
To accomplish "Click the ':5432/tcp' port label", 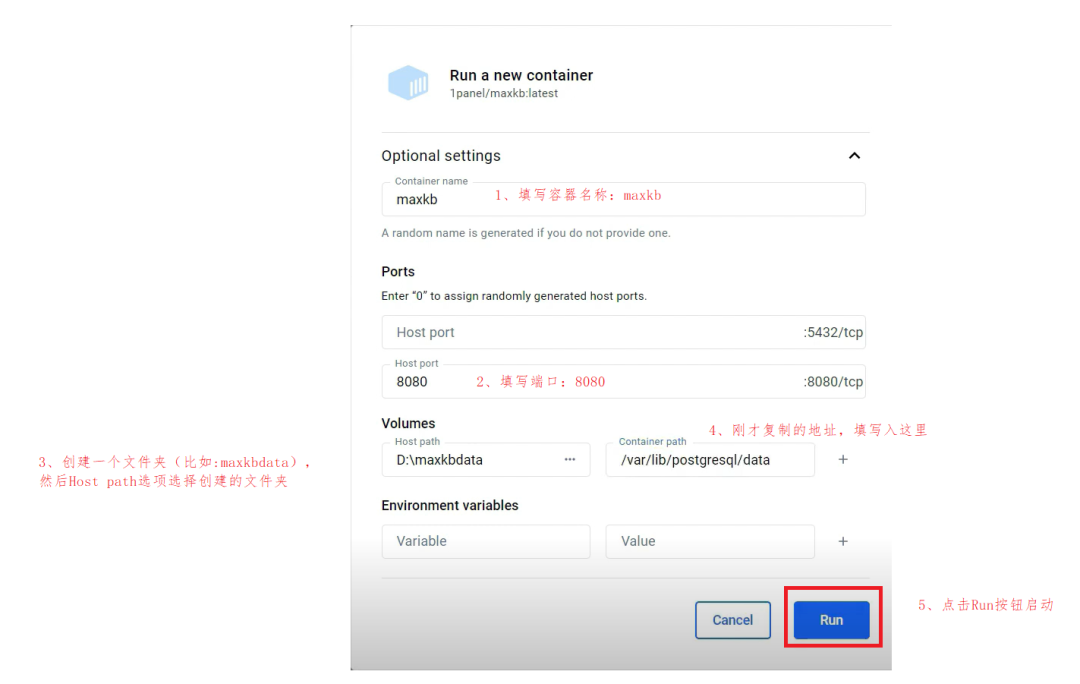I will [x=833, y=332].
